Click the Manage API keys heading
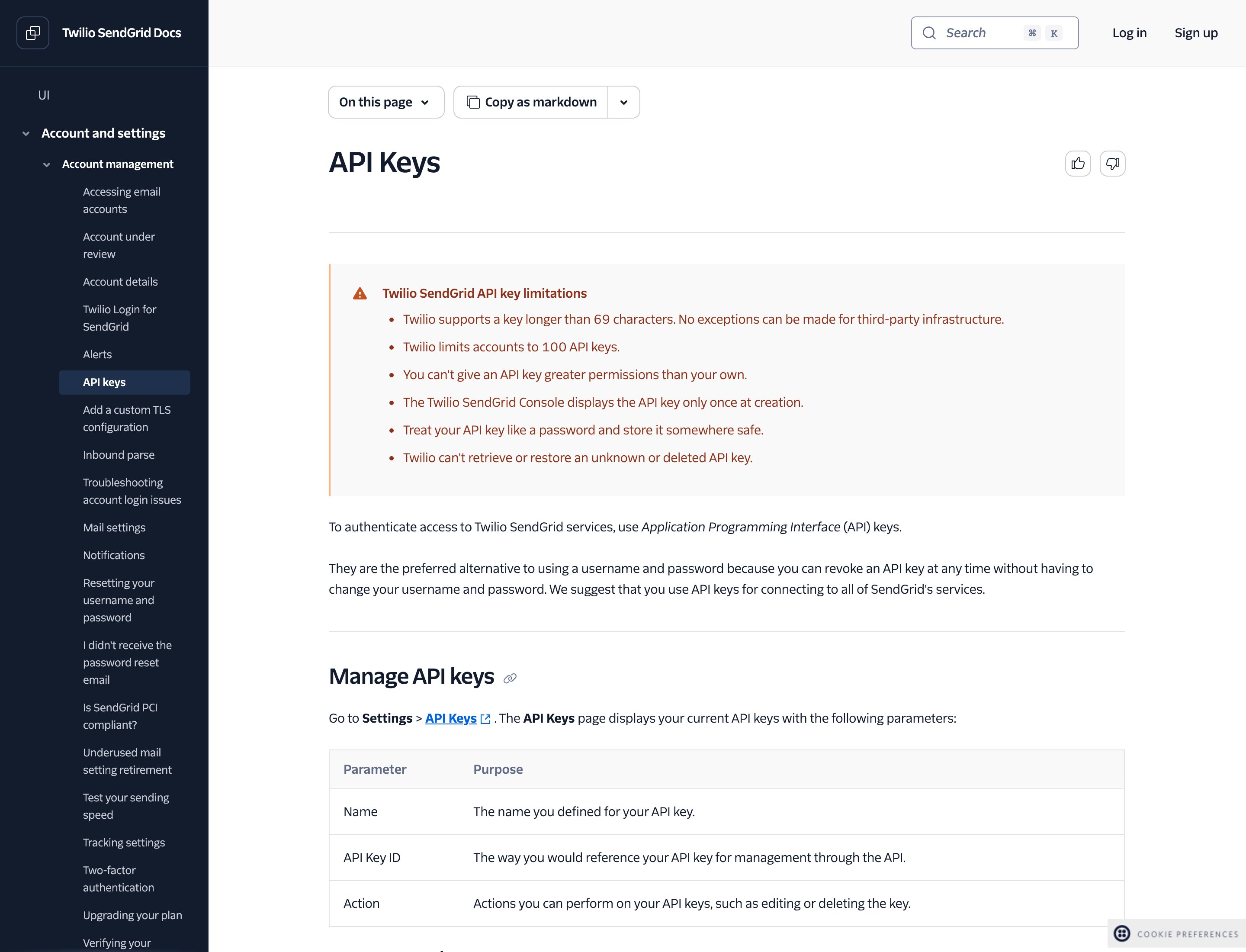The height and width of the screenshot is (952, 1246). 411,677
